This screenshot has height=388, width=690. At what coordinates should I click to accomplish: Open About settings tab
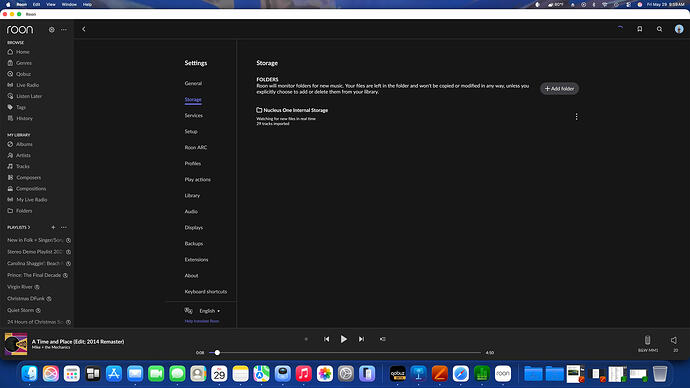click(x=191, y=276)
